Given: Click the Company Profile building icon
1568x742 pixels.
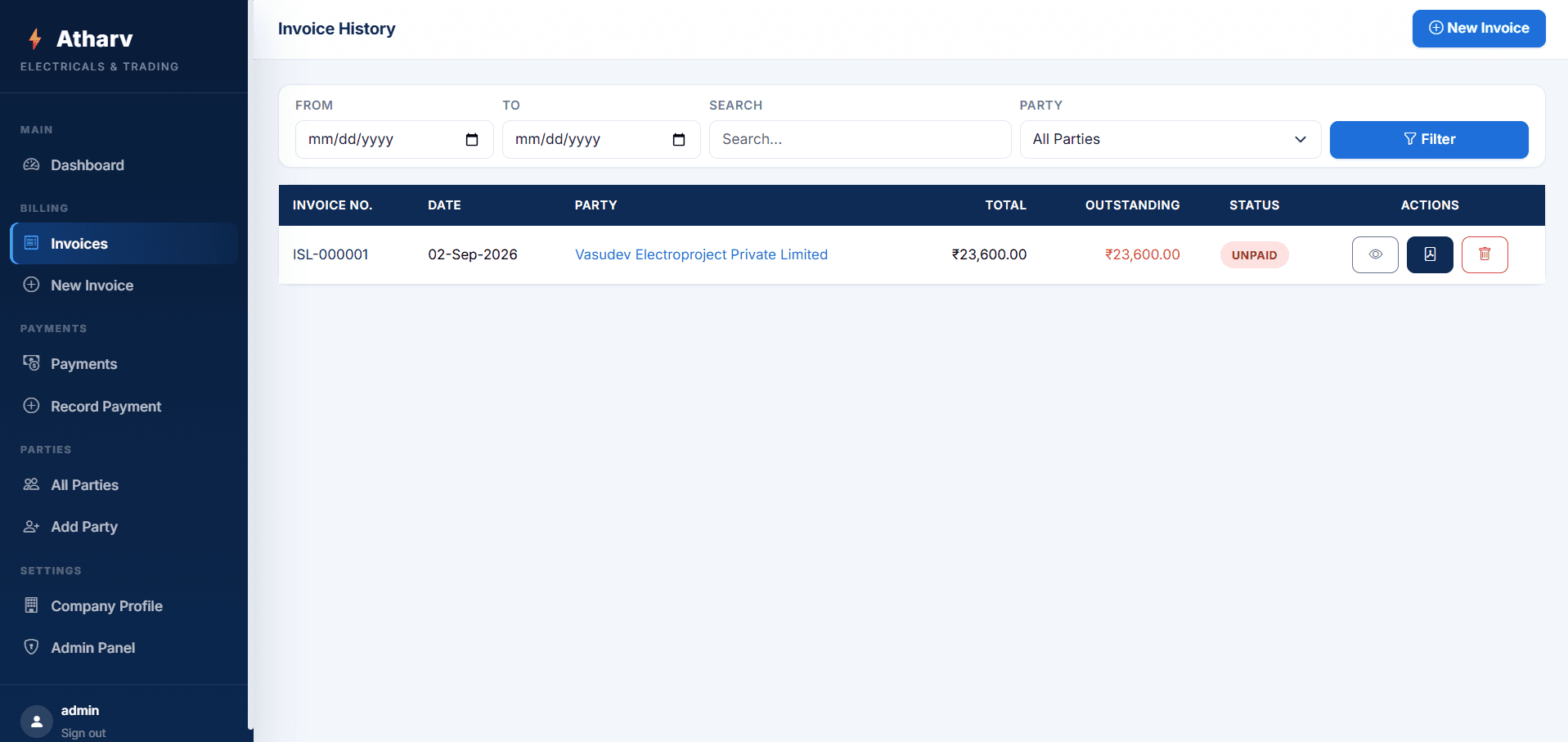Looking at the screenshot, I should click(x=31, y=605).
